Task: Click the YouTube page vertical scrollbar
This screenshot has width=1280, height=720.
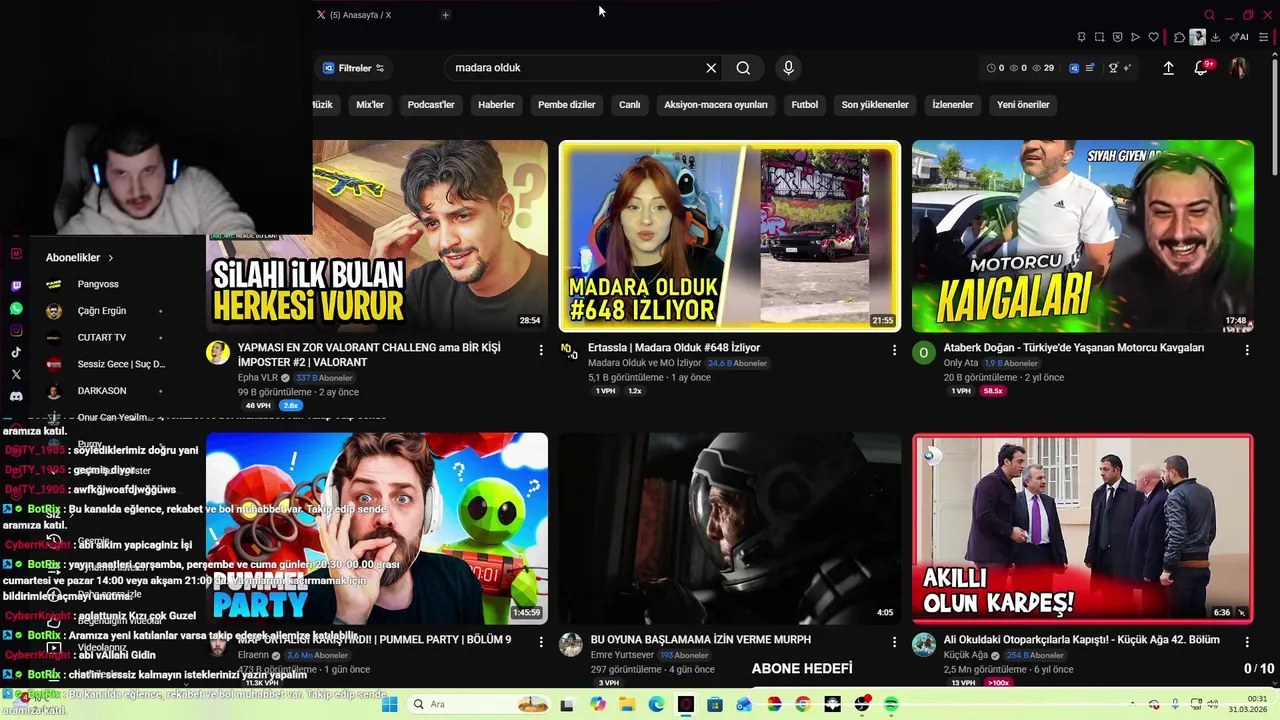Action: tap(1274, 120)
